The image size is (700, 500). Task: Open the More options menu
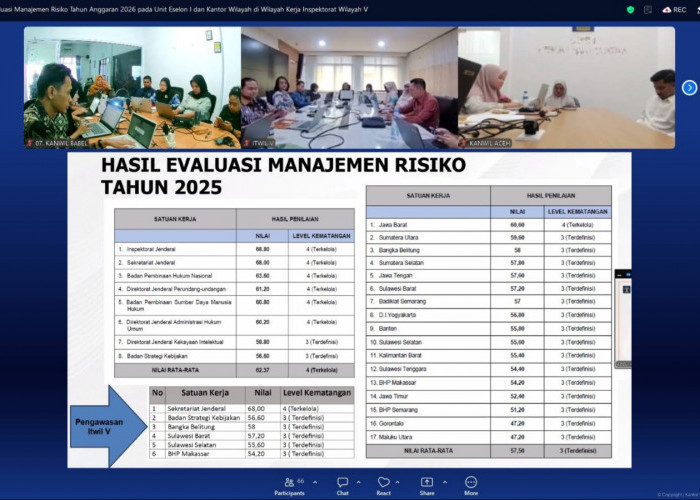471,486
